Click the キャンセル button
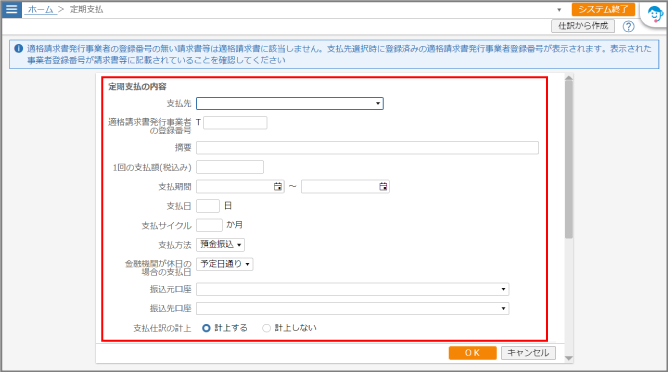This screenshot has width=668, height=372. click(x=528, y=353)
